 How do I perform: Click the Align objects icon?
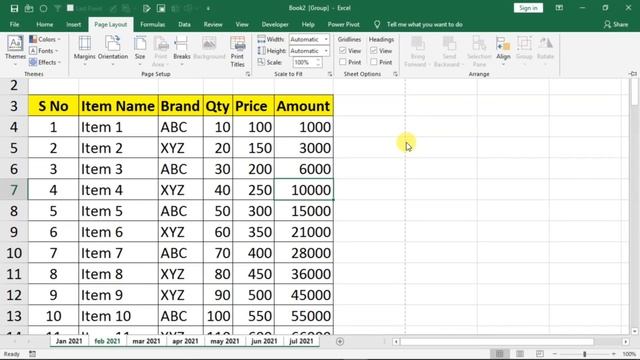pos(503,51)
